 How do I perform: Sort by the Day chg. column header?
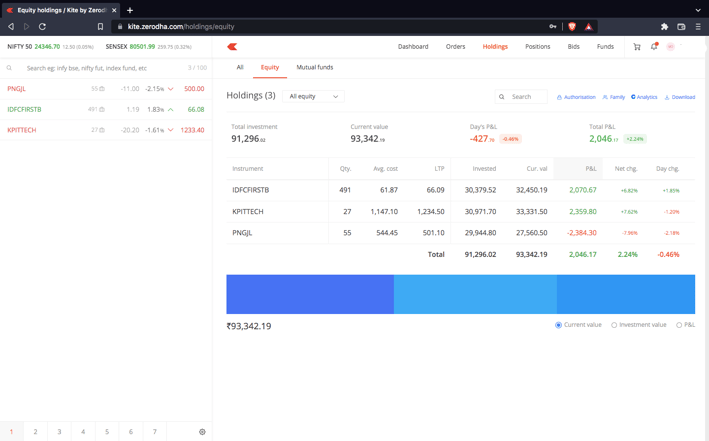667,169
